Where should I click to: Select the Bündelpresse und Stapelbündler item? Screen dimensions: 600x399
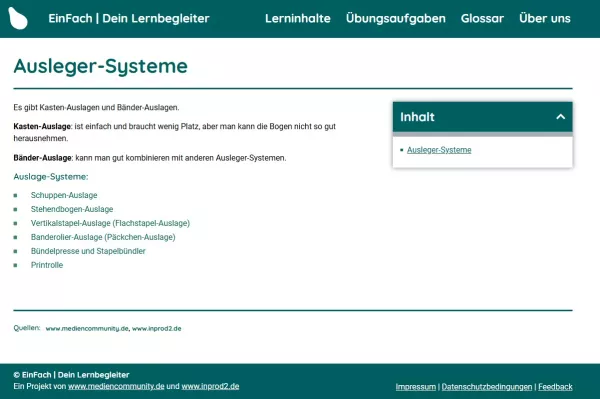click(x=88, y=251)
